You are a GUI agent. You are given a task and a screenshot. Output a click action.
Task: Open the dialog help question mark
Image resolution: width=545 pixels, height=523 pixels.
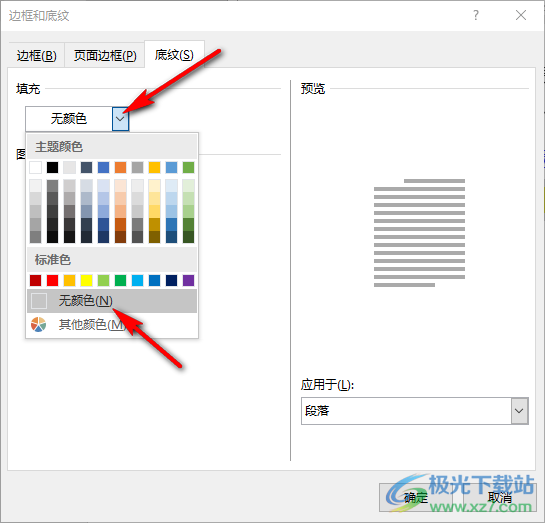pos(476,15)
